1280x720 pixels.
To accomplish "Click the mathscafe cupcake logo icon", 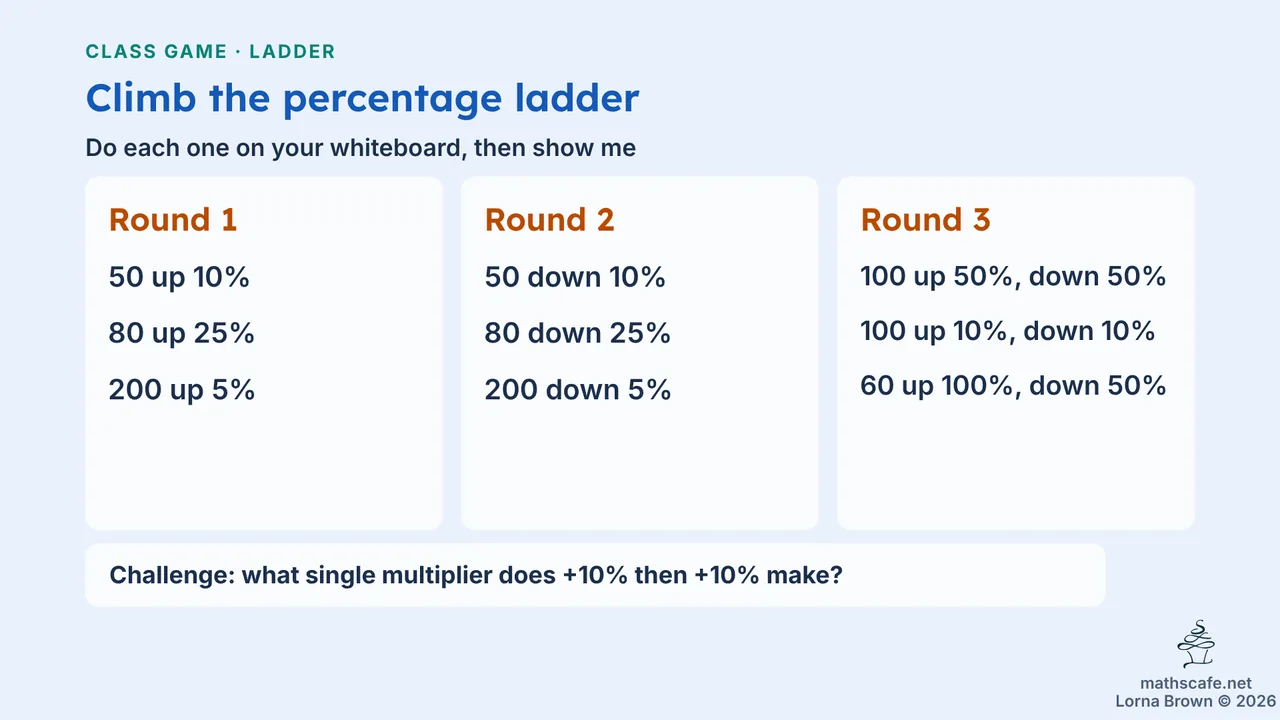I will [x=1195, y=645].
